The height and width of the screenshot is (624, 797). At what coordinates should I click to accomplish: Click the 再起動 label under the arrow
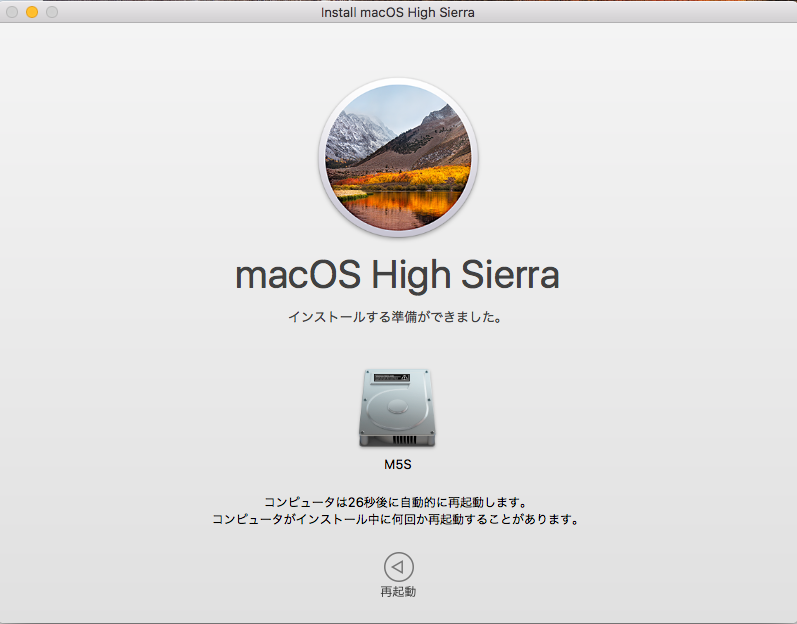[398, 591]
